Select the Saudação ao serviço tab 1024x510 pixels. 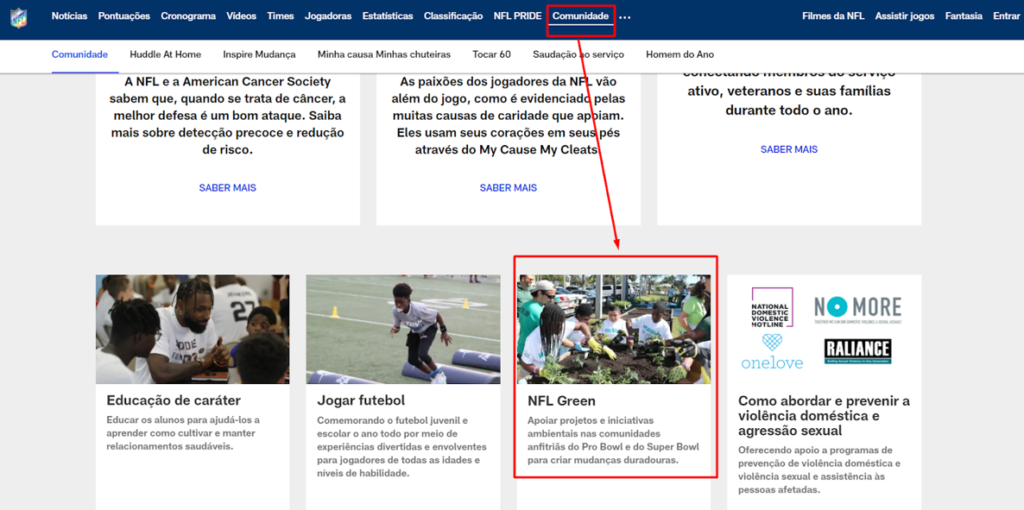578,55
